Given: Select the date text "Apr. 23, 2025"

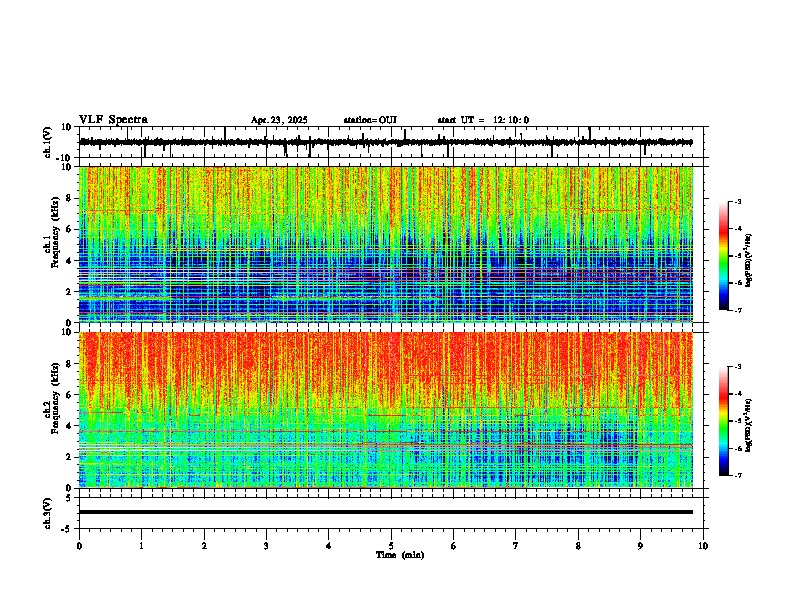Looking at the screenshot, I should pos(279,120).
